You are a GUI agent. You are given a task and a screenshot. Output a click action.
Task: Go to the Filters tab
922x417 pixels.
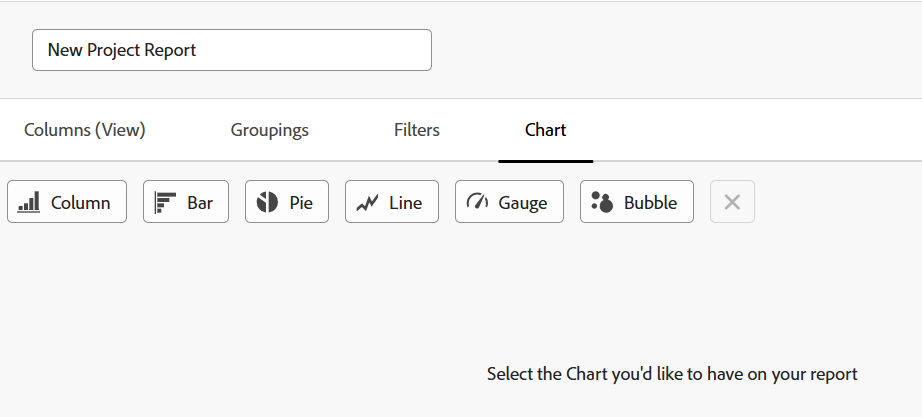[417, 130]
